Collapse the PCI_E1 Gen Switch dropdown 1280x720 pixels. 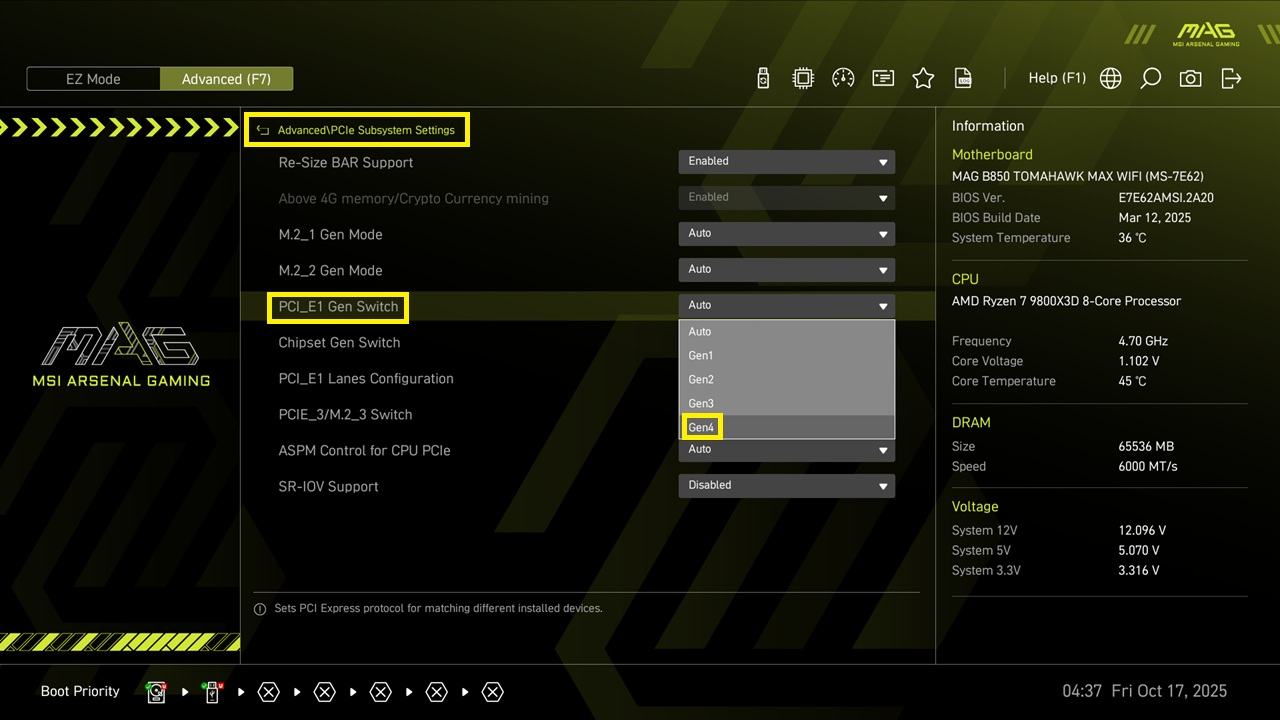tap(786, 306)
